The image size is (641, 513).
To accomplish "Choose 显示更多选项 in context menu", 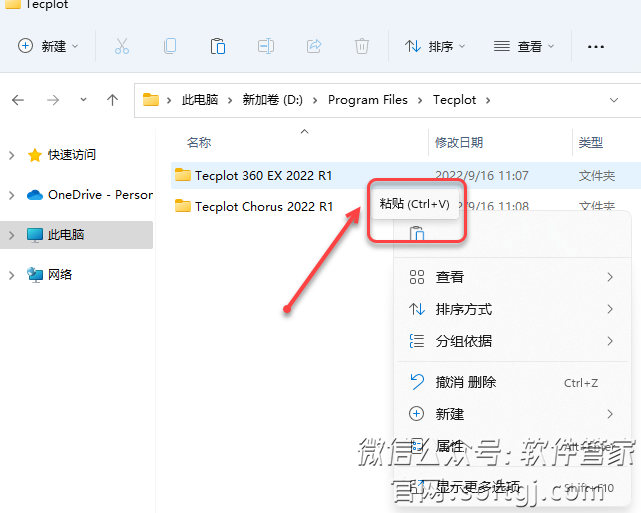I will 512,487.
